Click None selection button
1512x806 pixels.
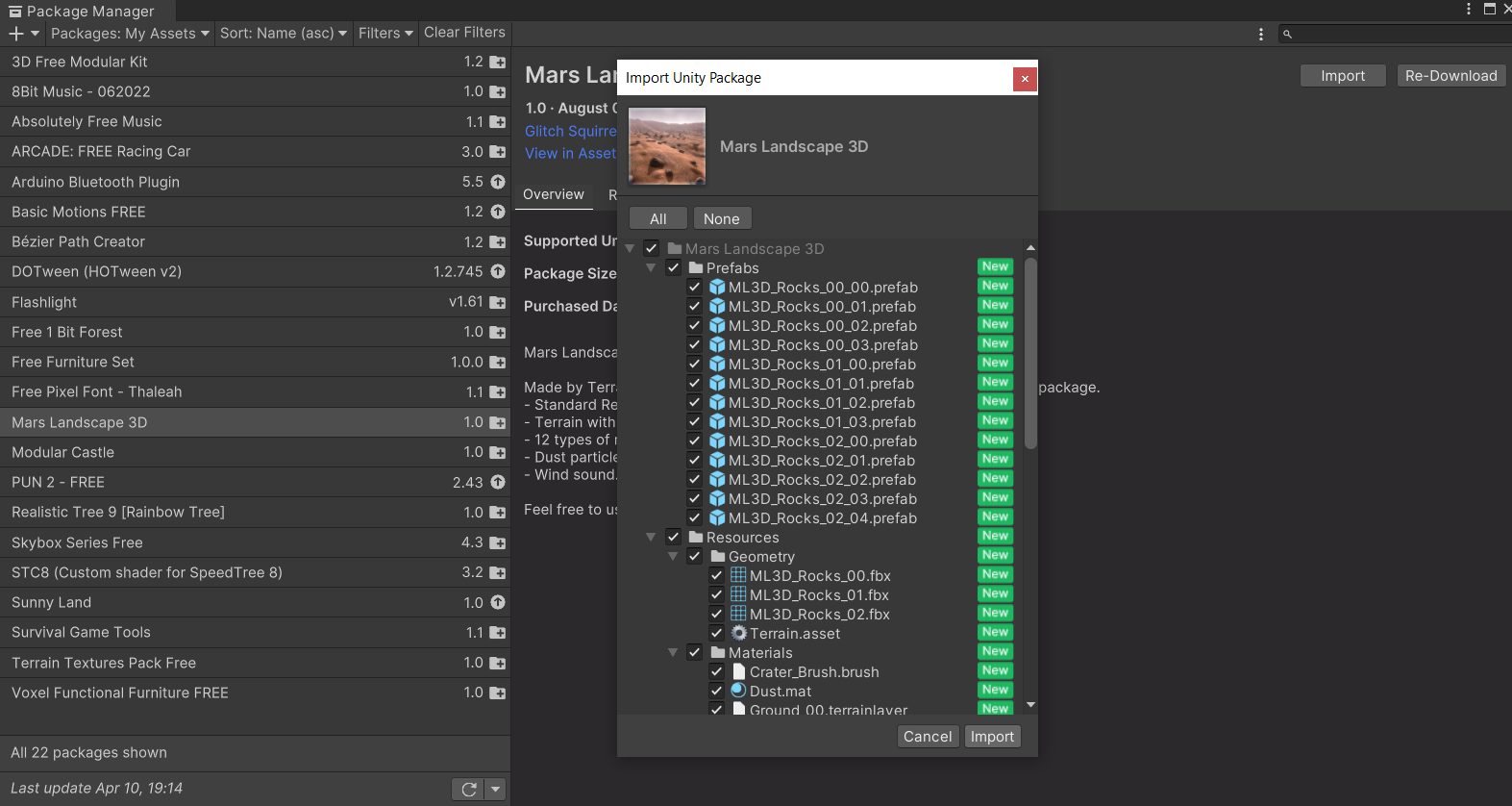(722, 219)
